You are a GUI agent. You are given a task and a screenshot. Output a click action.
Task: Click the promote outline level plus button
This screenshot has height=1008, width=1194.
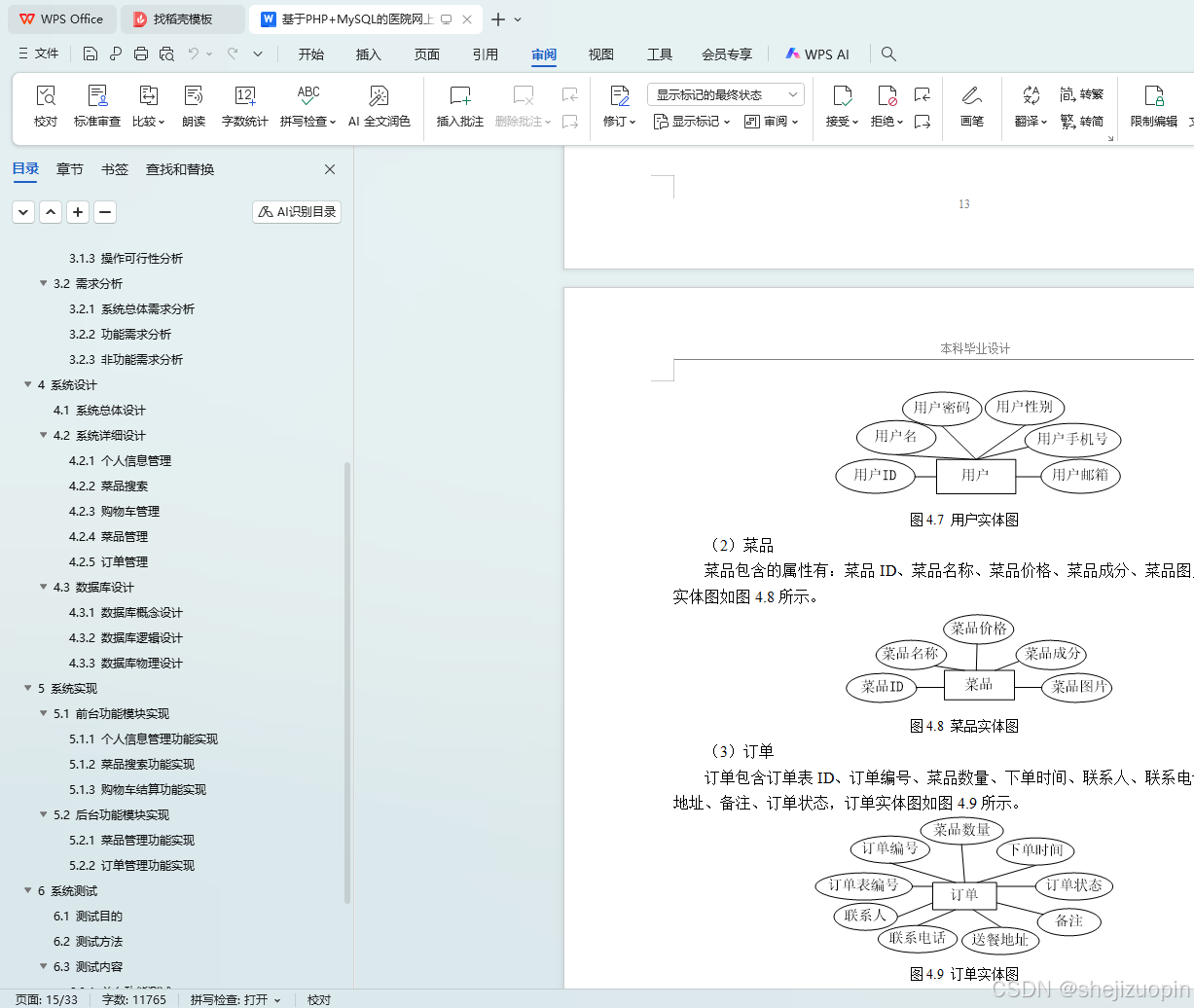point(79,211)
